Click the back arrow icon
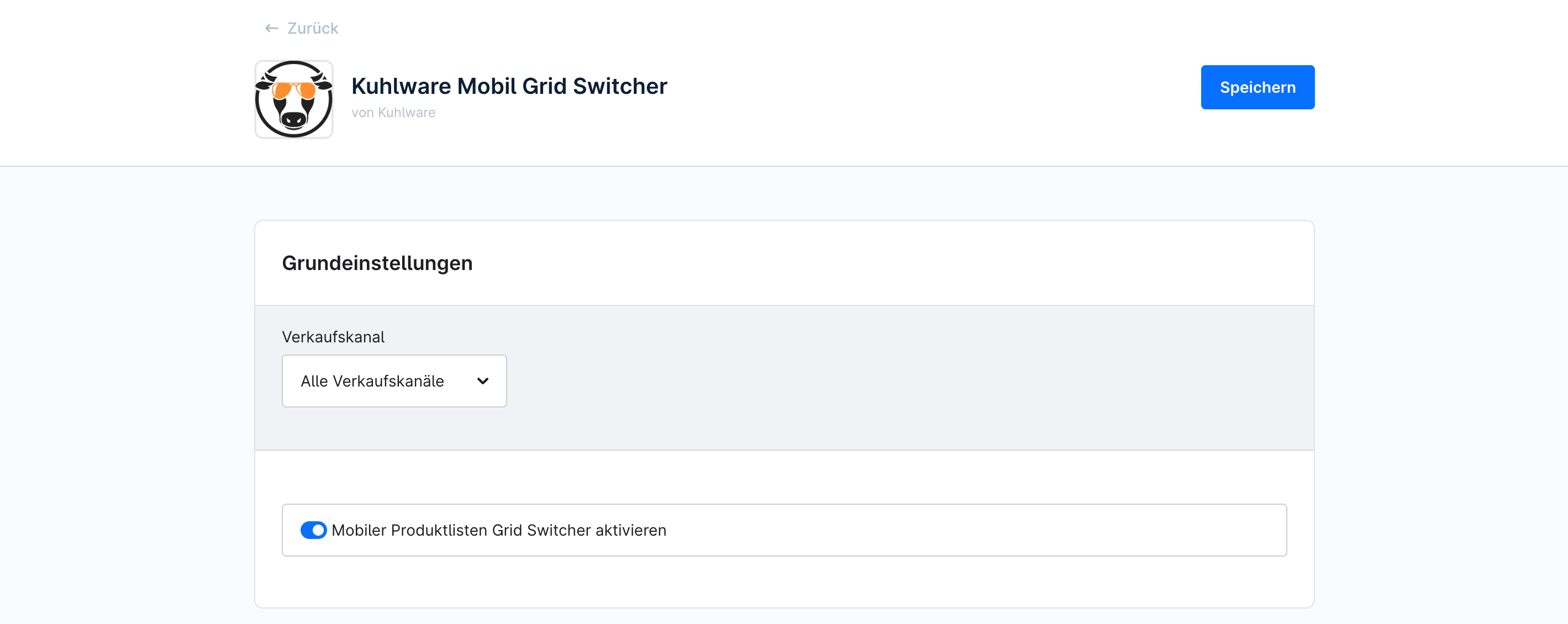 271,29
